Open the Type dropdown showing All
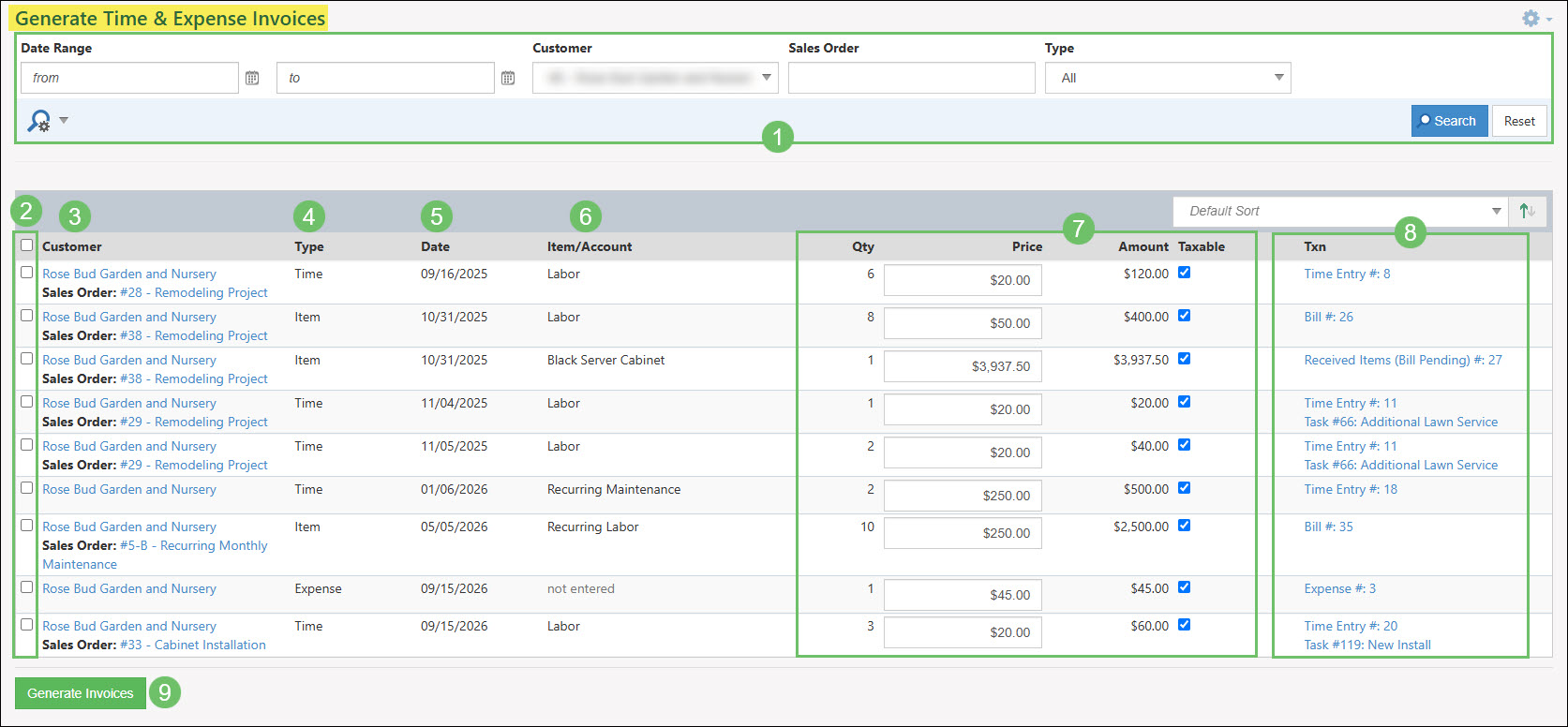 click(1168, 78)
